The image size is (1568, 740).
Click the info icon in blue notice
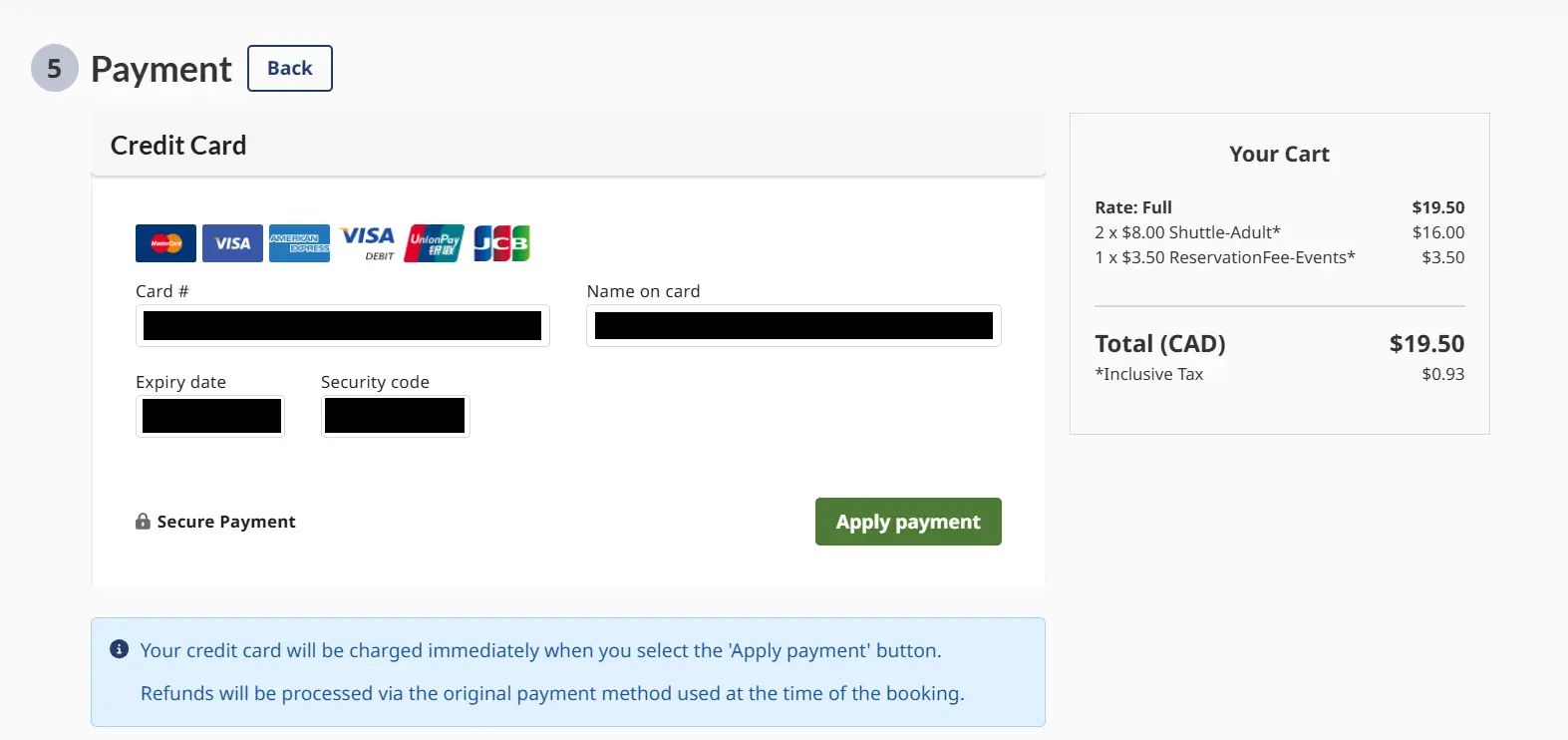pos(119,649)
